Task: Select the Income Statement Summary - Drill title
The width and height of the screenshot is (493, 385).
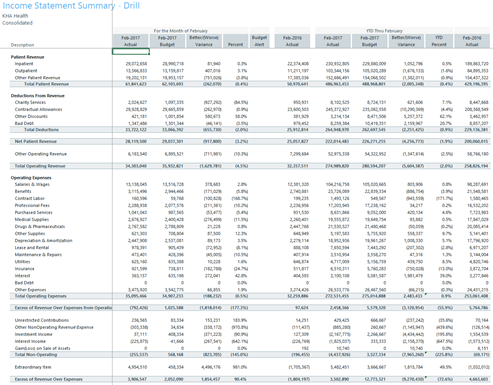Action: click(71, 6)
